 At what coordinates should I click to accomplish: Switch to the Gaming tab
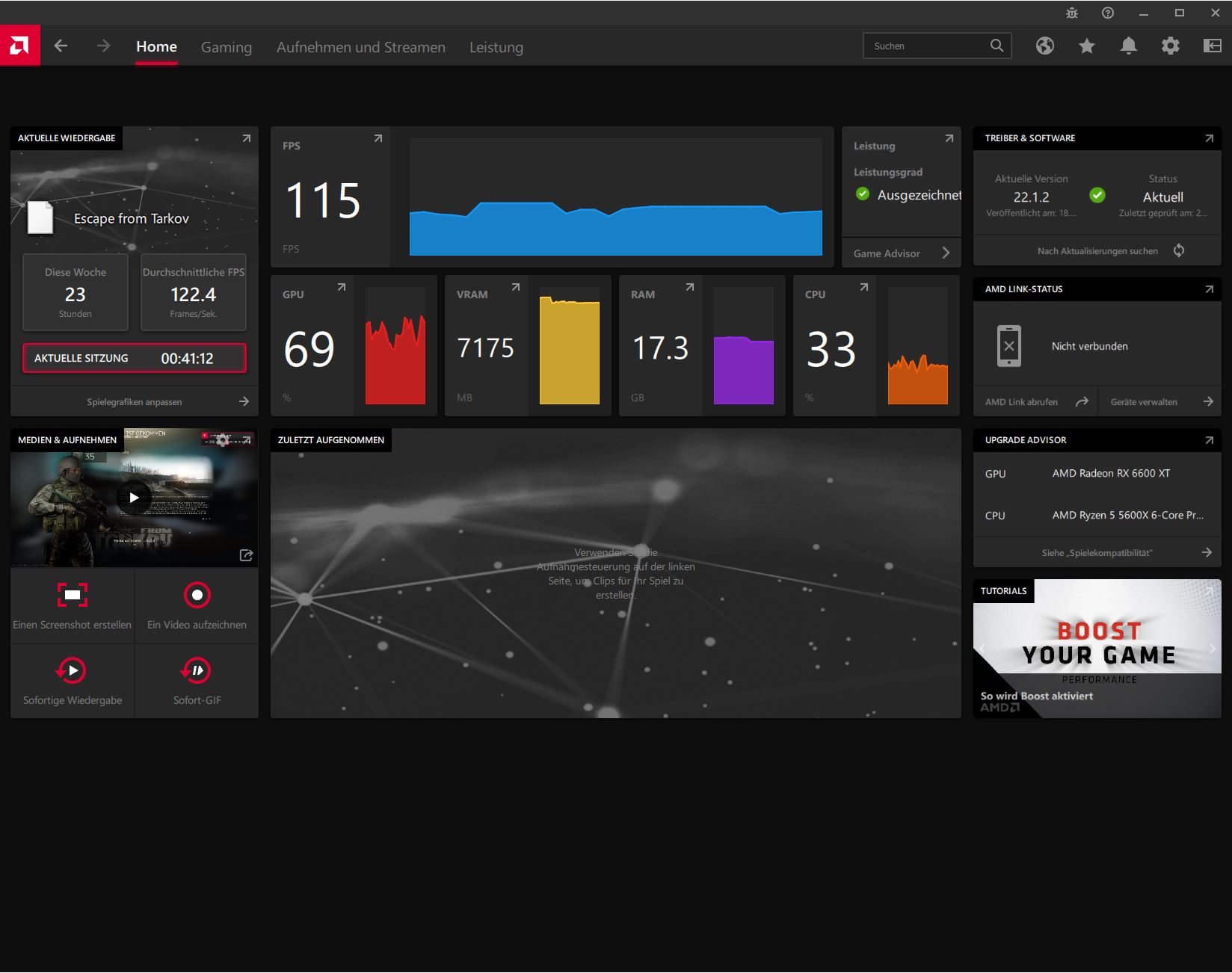227,47
